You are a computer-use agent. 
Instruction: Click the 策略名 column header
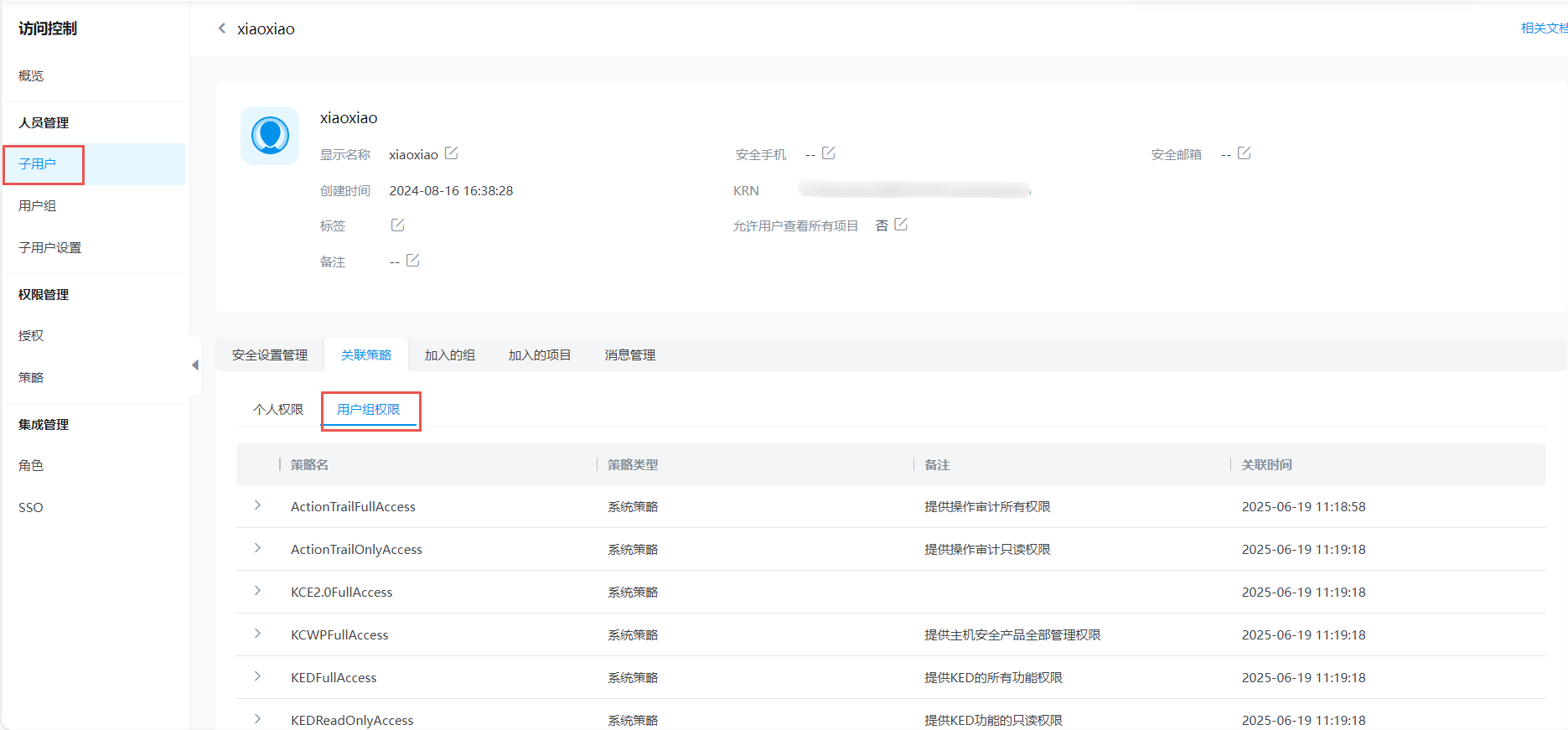(x=309, y=465)
